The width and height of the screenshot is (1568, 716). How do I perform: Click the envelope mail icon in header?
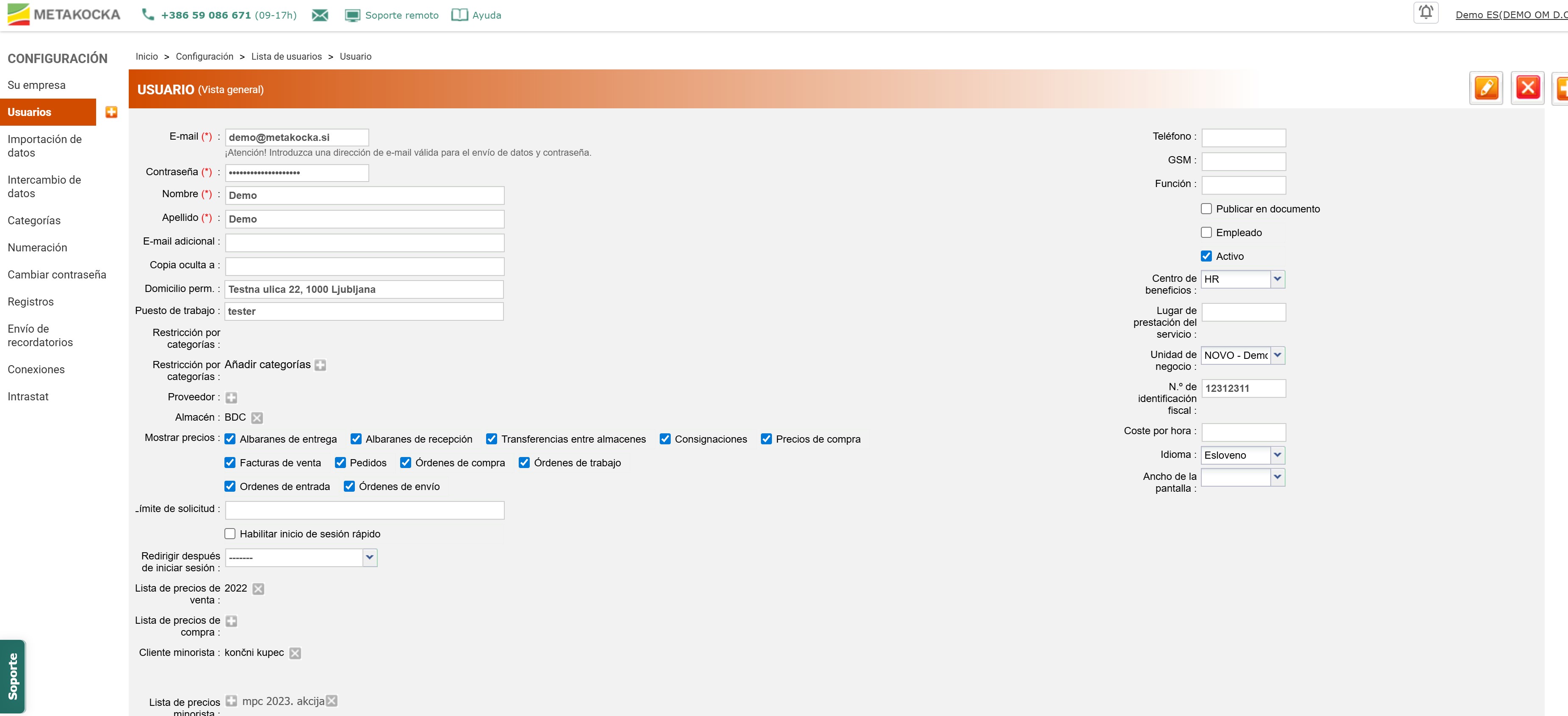pyautogui.click(x=320, y=15)
